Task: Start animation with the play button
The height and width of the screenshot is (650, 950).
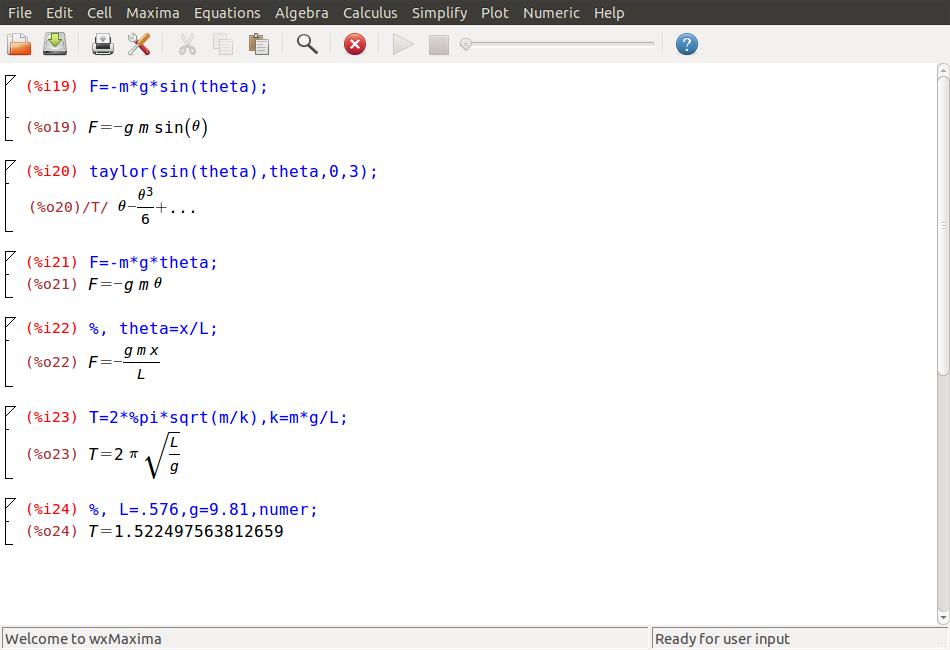Action: 403,44
